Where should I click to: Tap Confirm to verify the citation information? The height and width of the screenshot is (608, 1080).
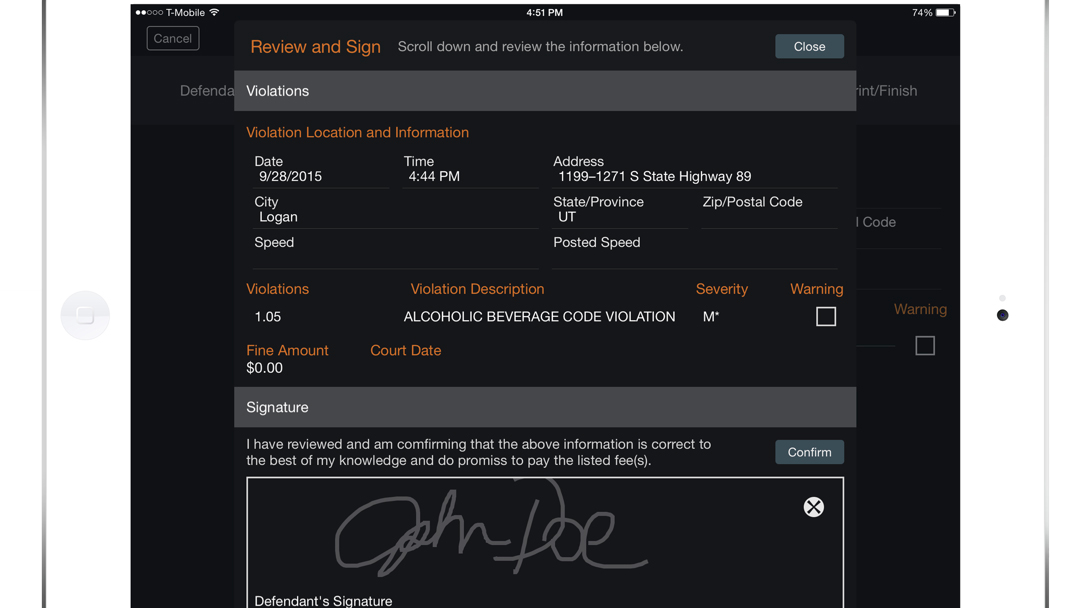809,451
